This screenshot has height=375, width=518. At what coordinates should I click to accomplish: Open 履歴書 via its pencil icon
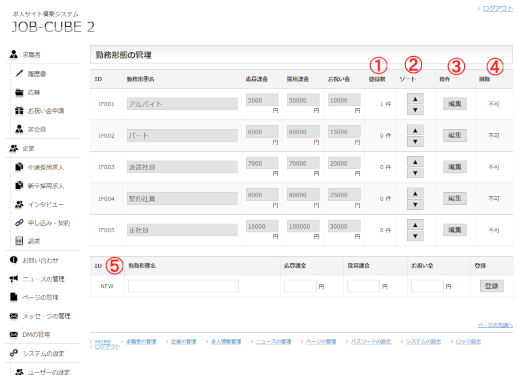pyautogui.click(x=19, y=73)
